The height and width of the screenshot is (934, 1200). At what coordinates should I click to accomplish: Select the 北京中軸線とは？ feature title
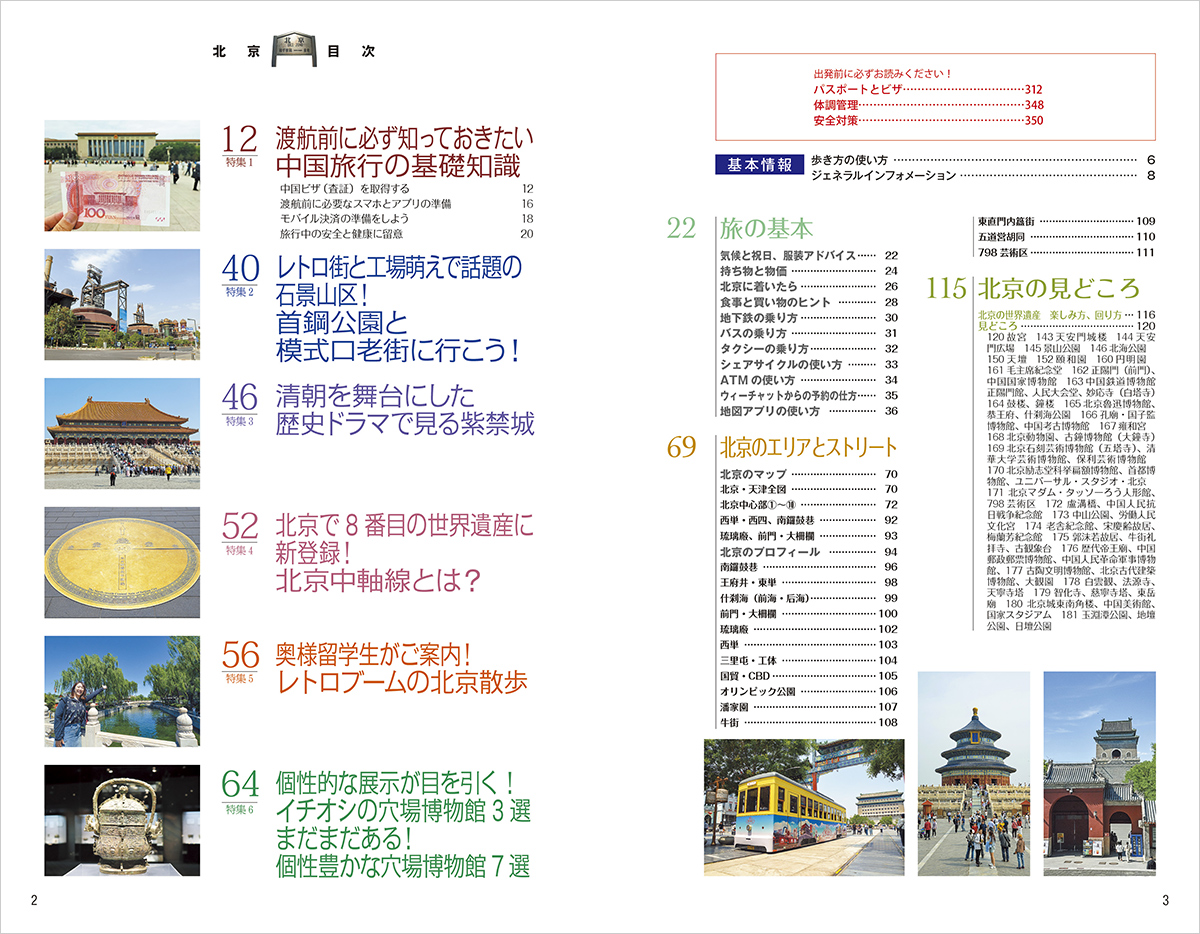point(379,581)
